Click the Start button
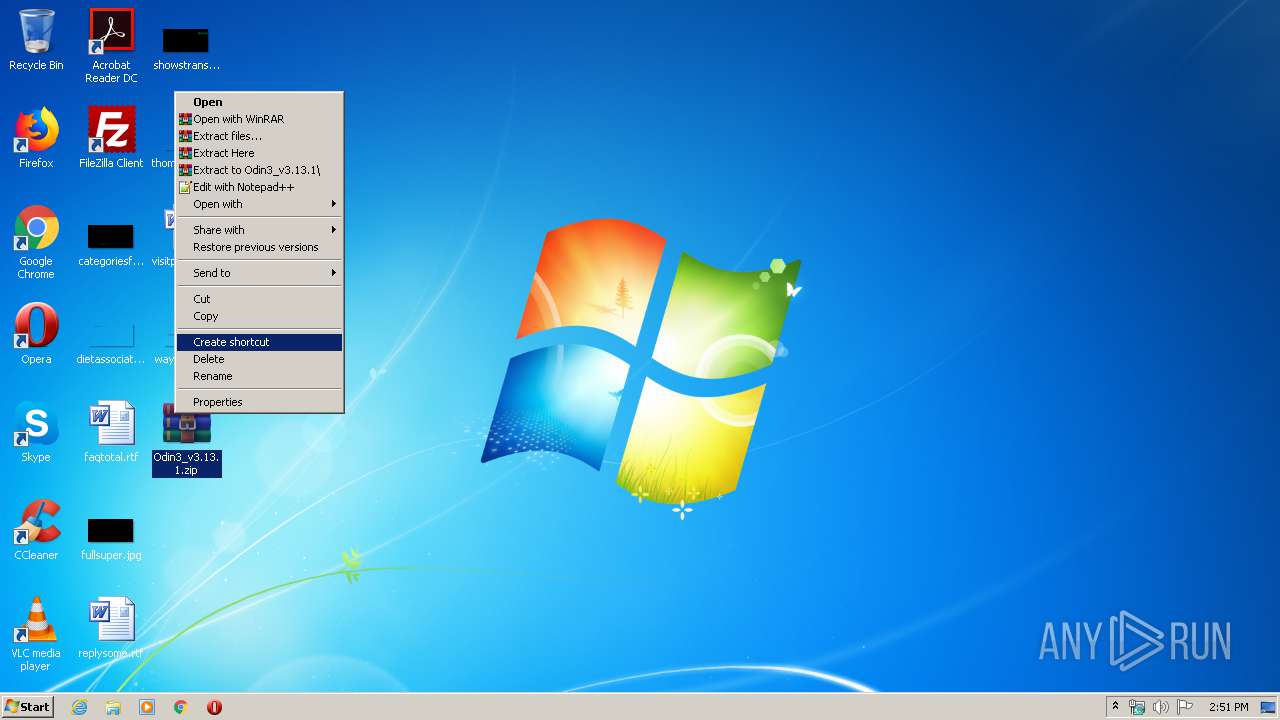 (x=28, y=707)
